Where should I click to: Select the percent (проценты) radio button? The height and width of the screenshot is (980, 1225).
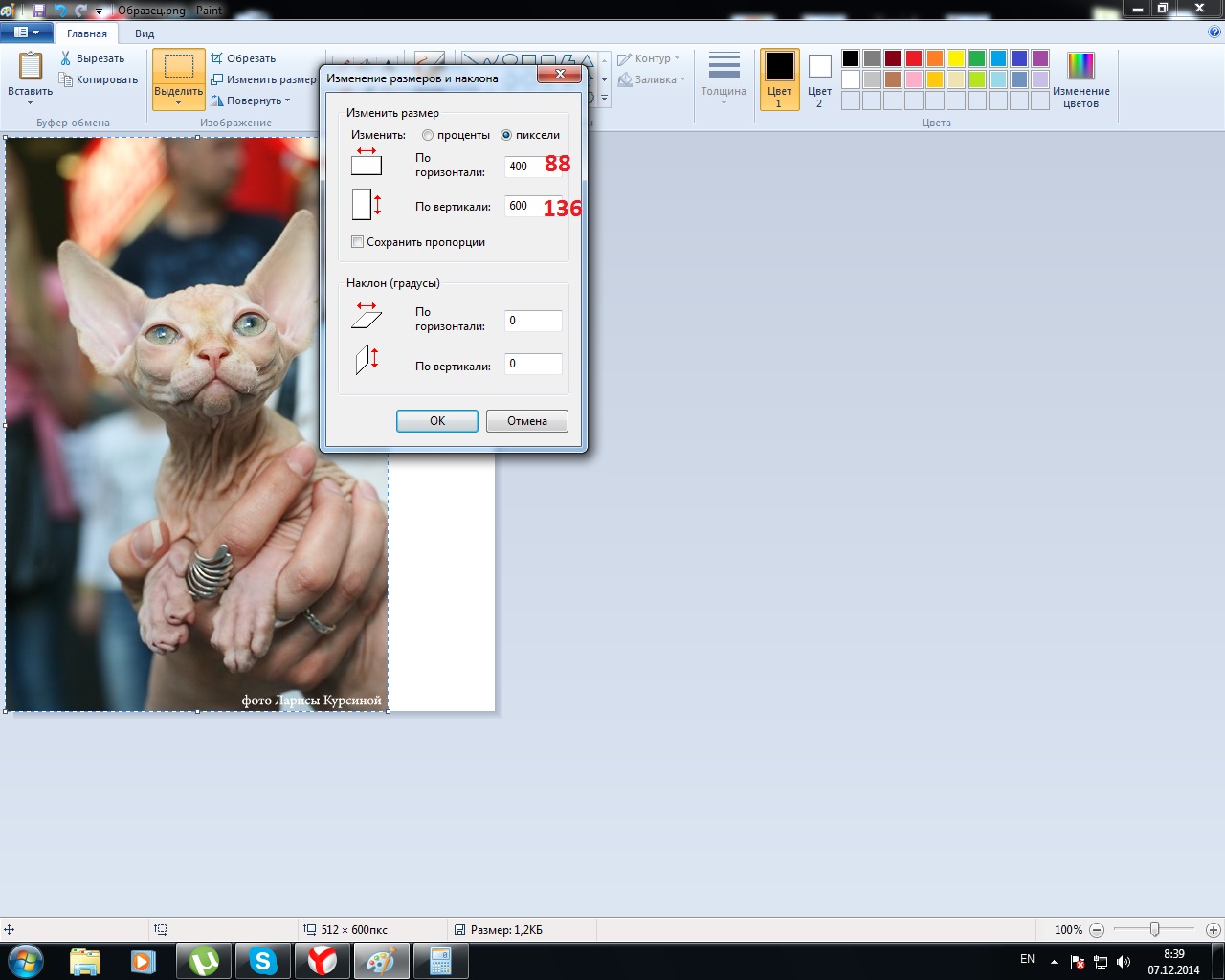pyautogui.click(x=428, y=135)
